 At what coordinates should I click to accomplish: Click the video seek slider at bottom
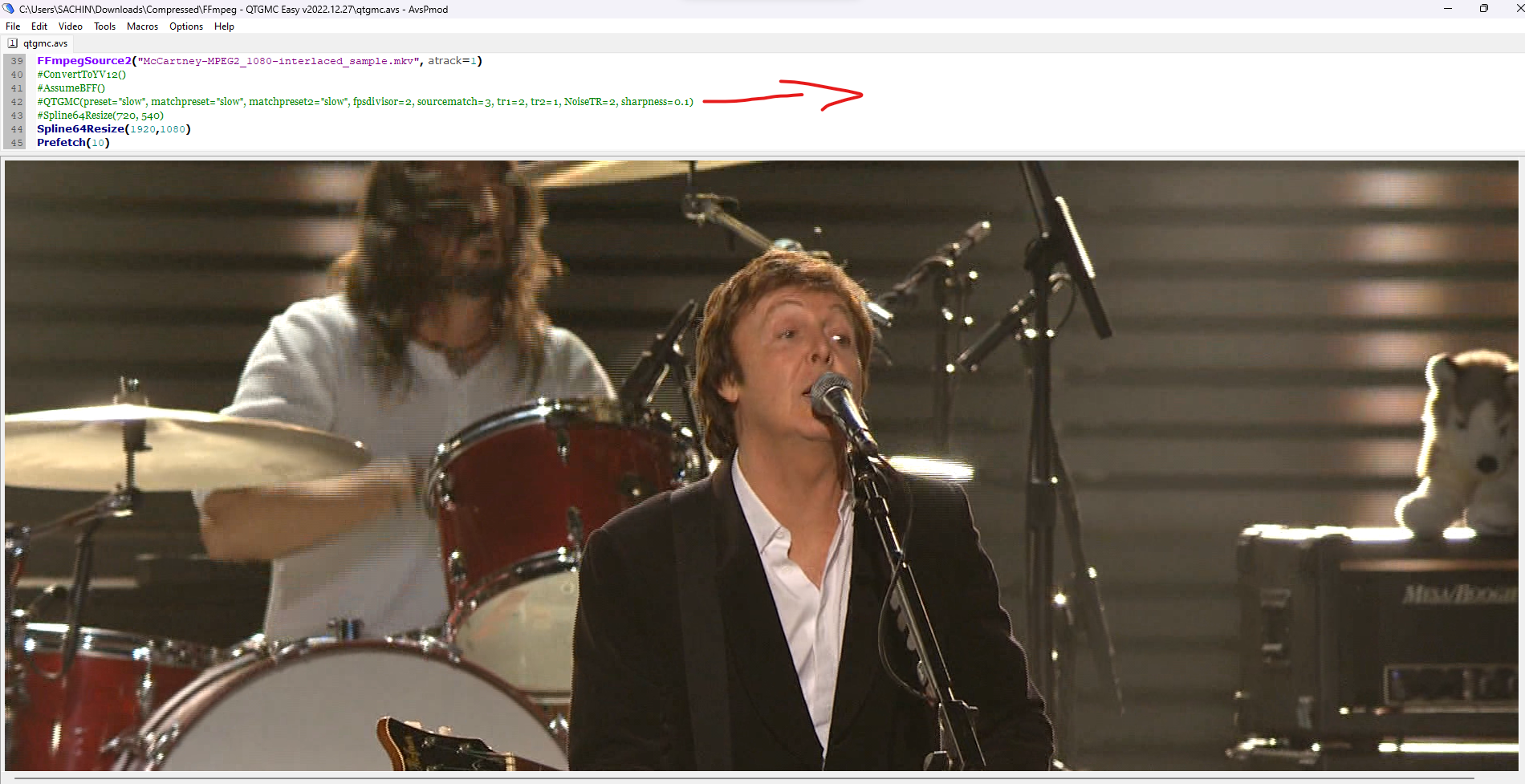[745, 778]
